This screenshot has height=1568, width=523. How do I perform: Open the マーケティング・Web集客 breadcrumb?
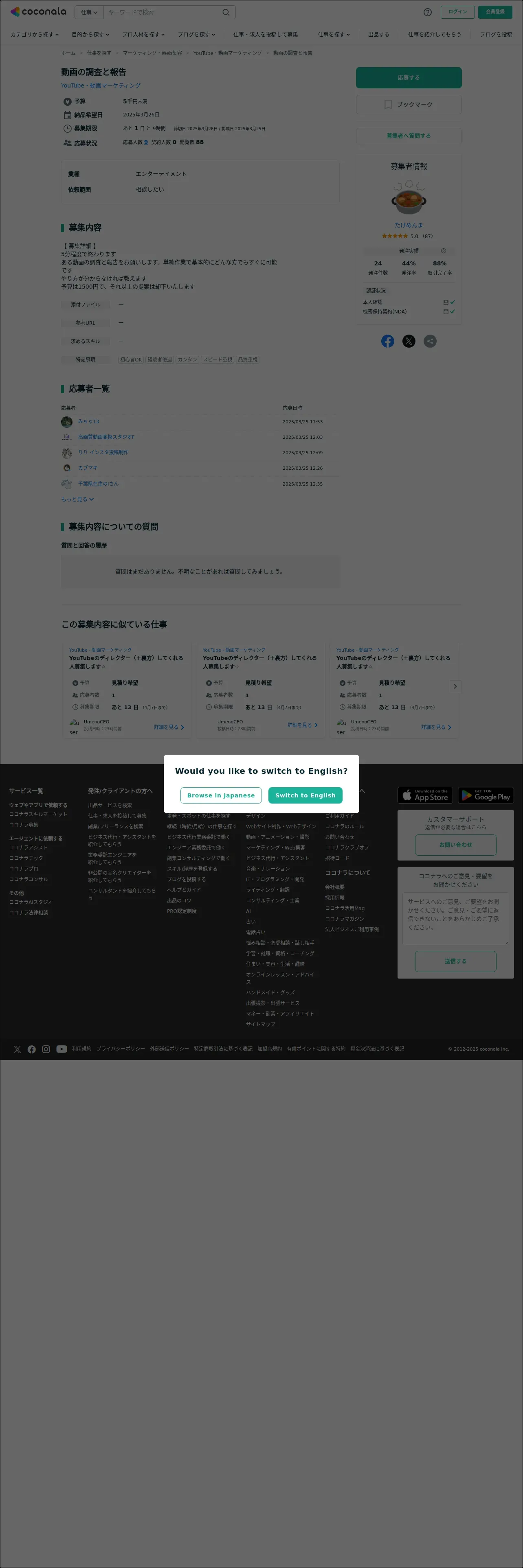(x=152, y=53)
